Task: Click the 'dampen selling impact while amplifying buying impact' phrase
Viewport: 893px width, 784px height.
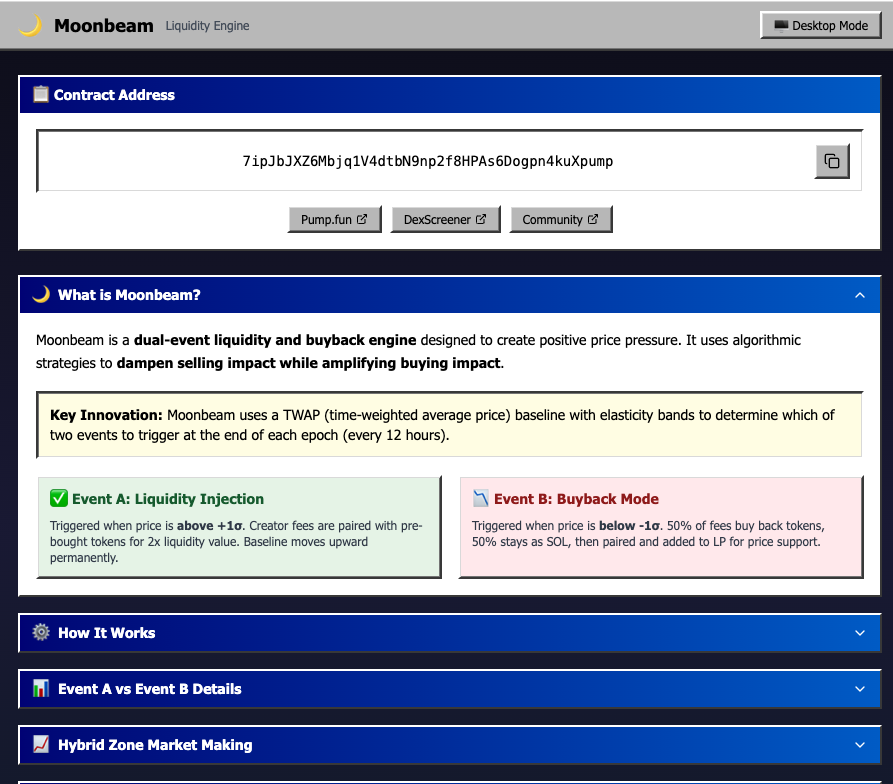Action: (309, 363)
